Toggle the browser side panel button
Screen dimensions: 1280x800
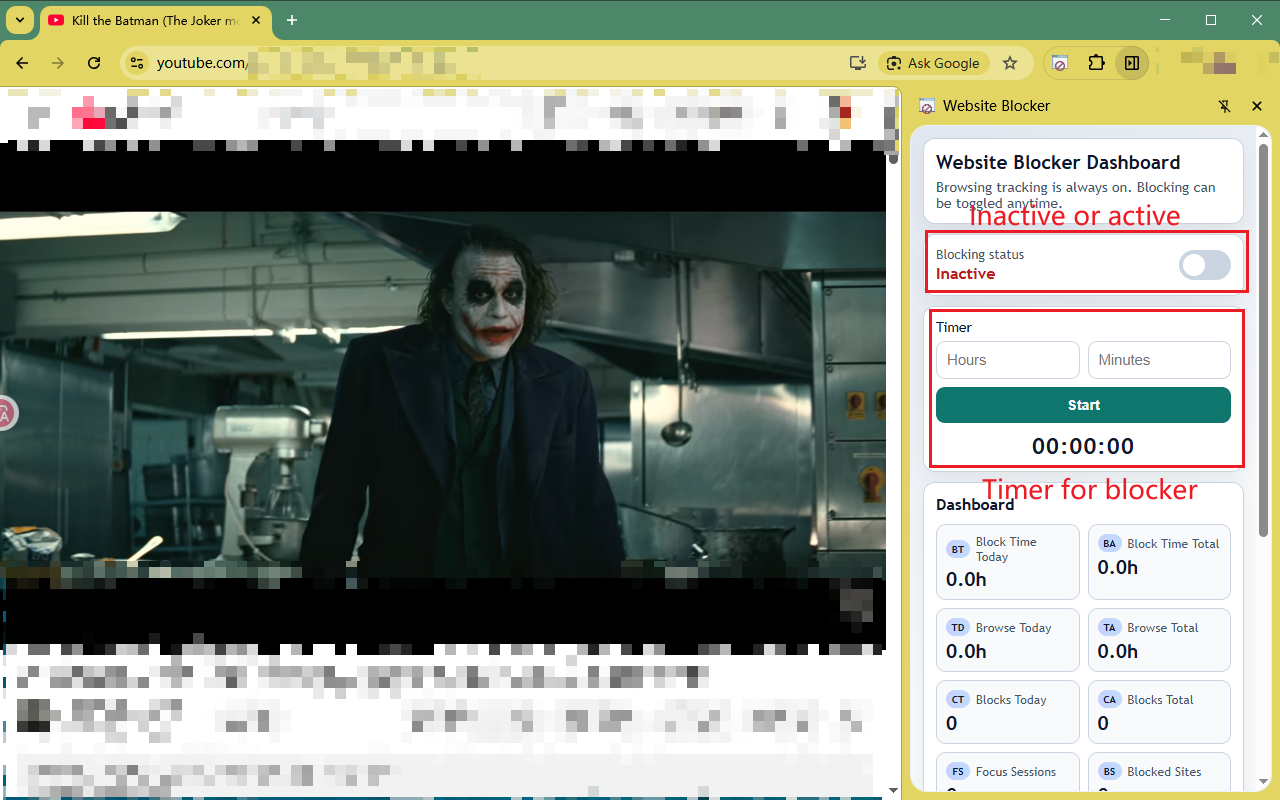(x=1132, y=63)
